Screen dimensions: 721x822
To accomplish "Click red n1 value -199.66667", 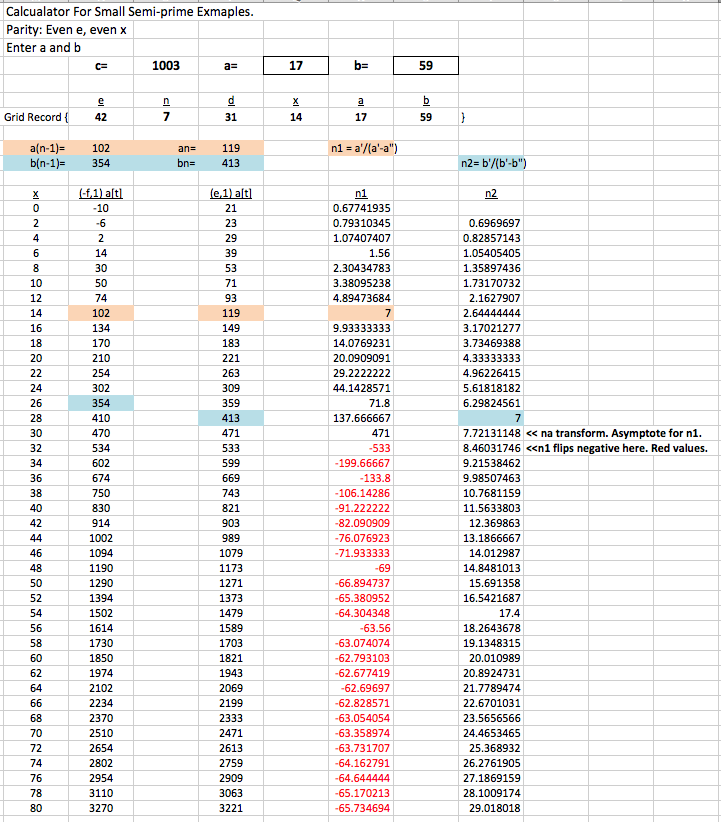I will [x=362, y=463].
